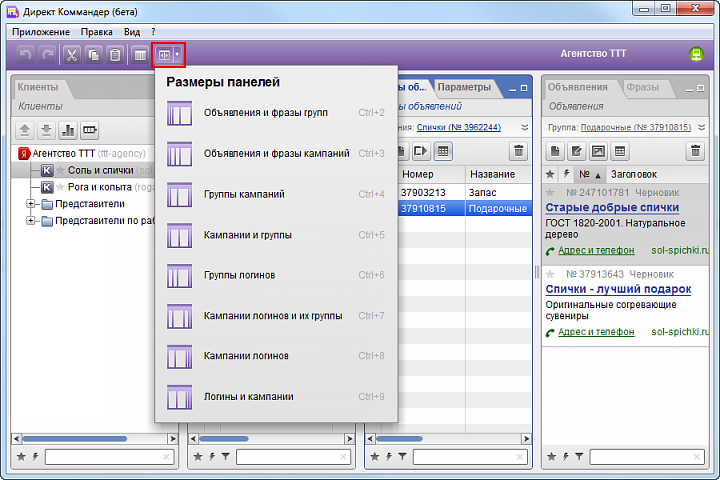The image size is (720, 480).
Task: Click search field under Клиенты panel
Action: click(109, 457)
